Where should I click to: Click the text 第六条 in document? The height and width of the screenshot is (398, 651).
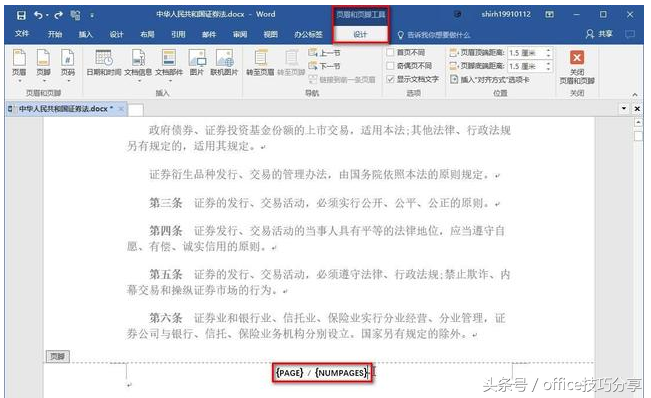coord(166,318)
